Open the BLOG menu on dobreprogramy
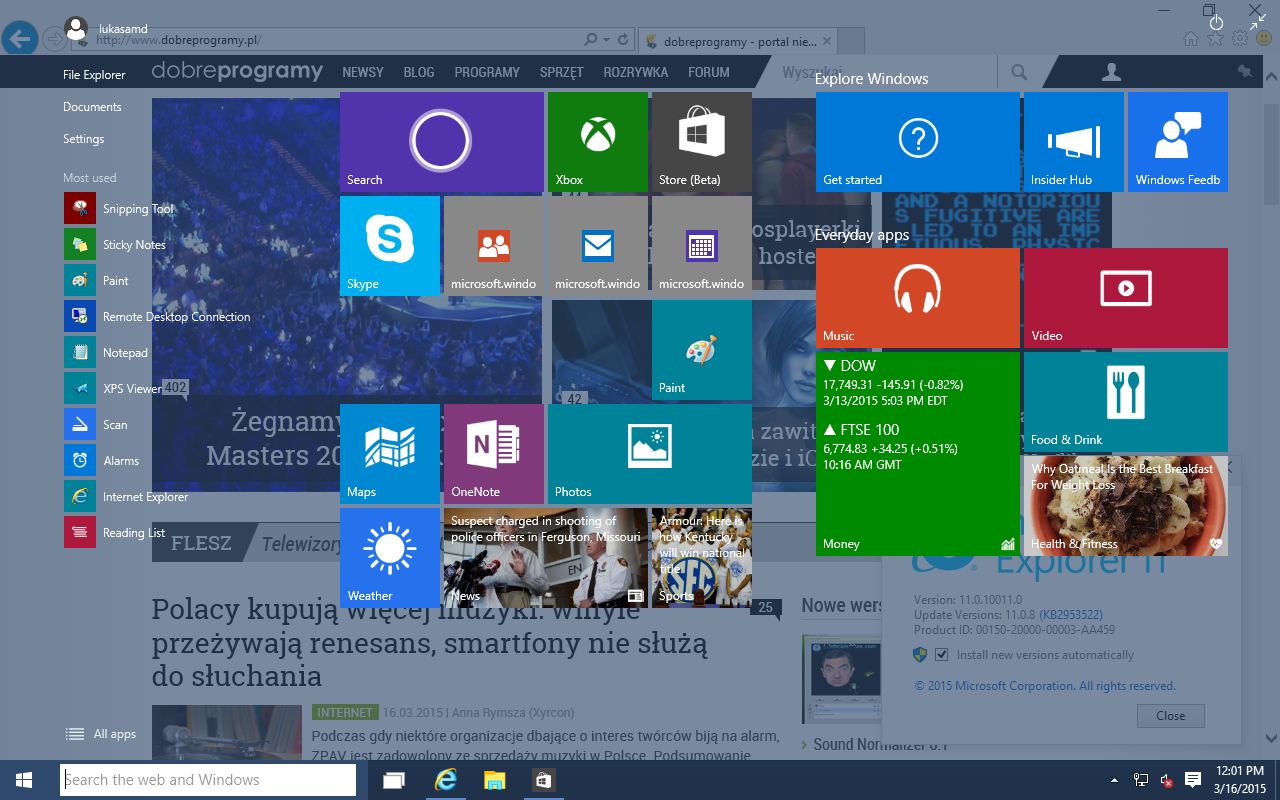The width and height of the screenshot is (1280, 800). pos(419,72)
